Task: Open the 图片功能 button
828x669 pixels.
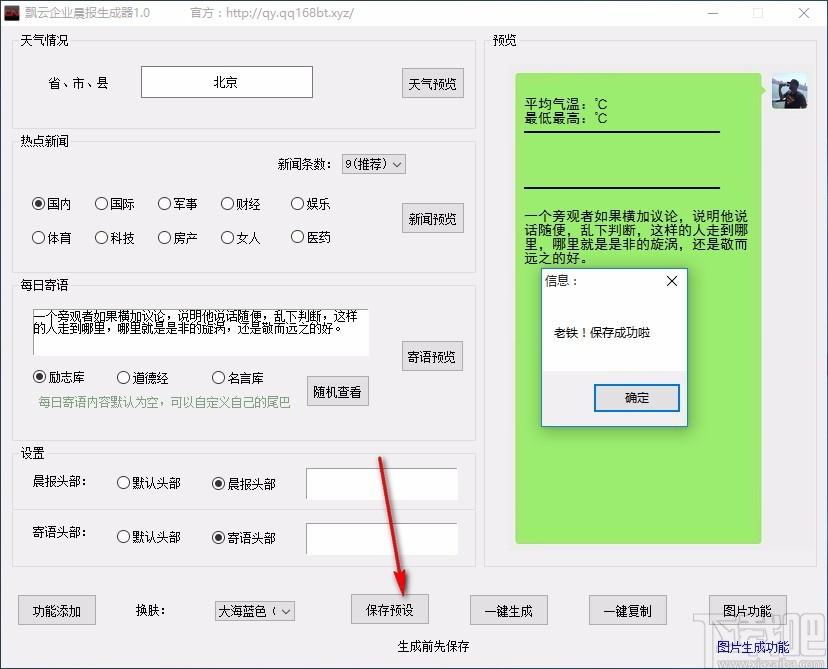Action: point(747,610)
